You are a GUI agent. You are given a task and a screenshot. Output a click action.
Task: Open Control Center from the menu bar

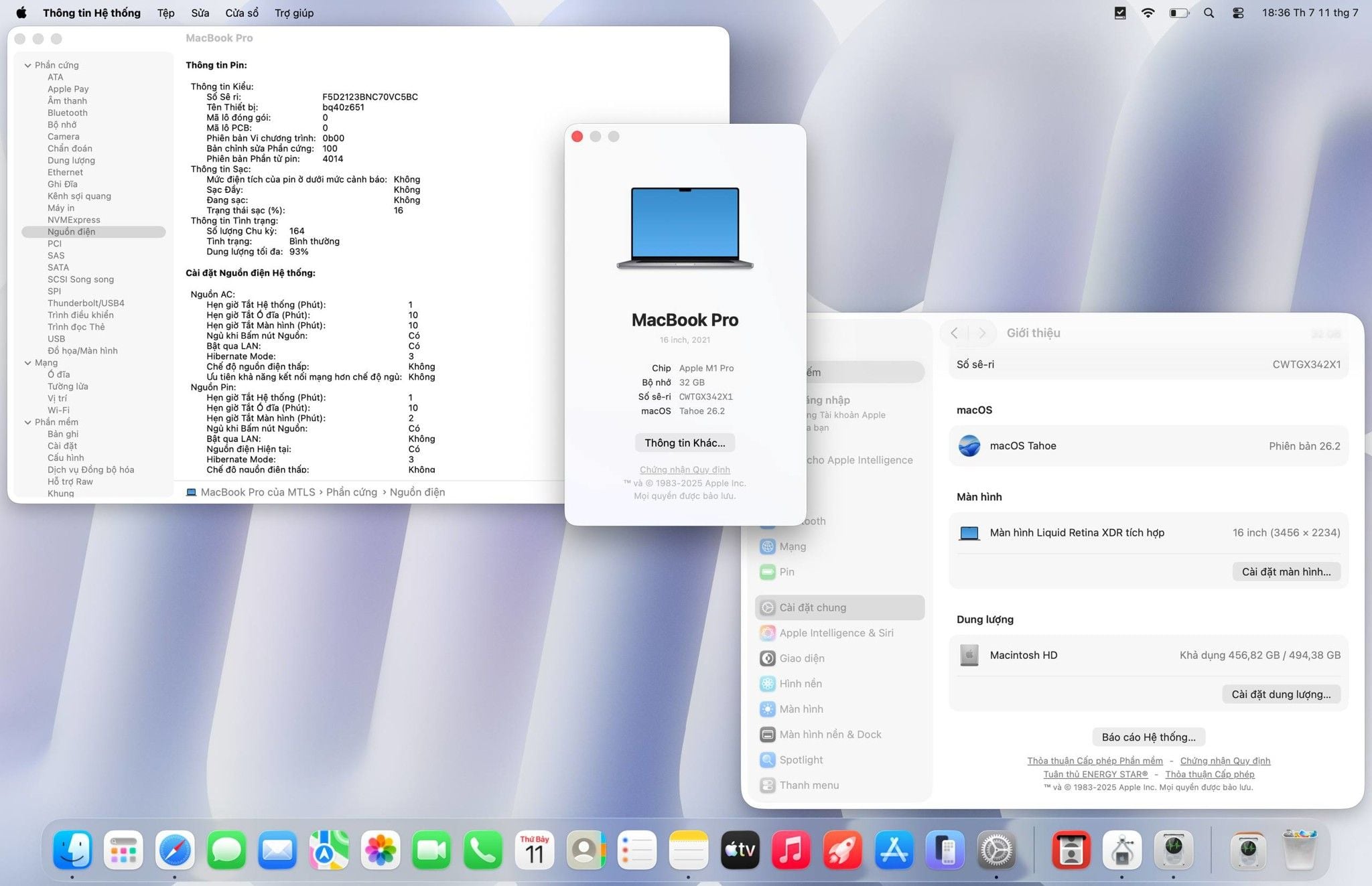pos(1238,13)
